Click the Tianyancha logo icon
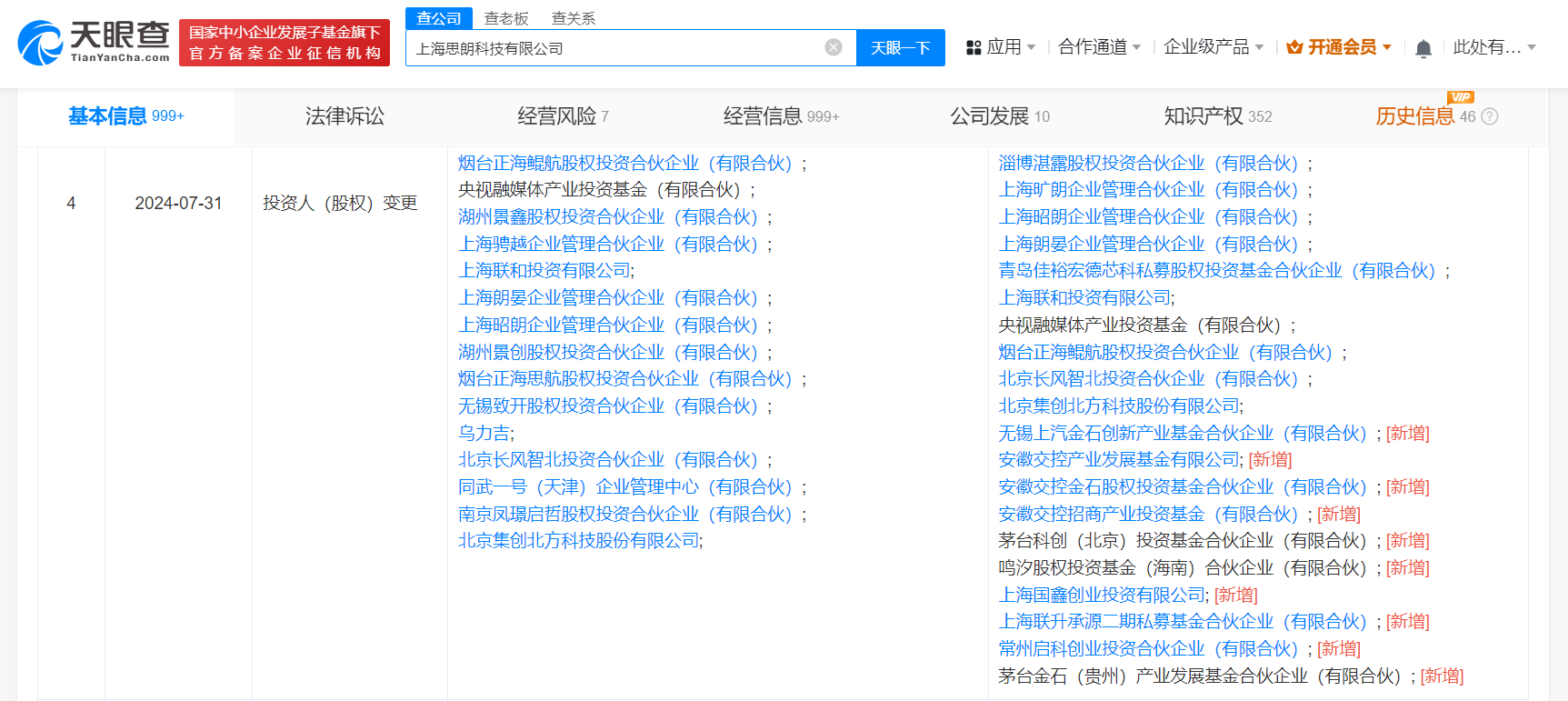The width and height of the screenshot is (1568, 701). (41, 43)
